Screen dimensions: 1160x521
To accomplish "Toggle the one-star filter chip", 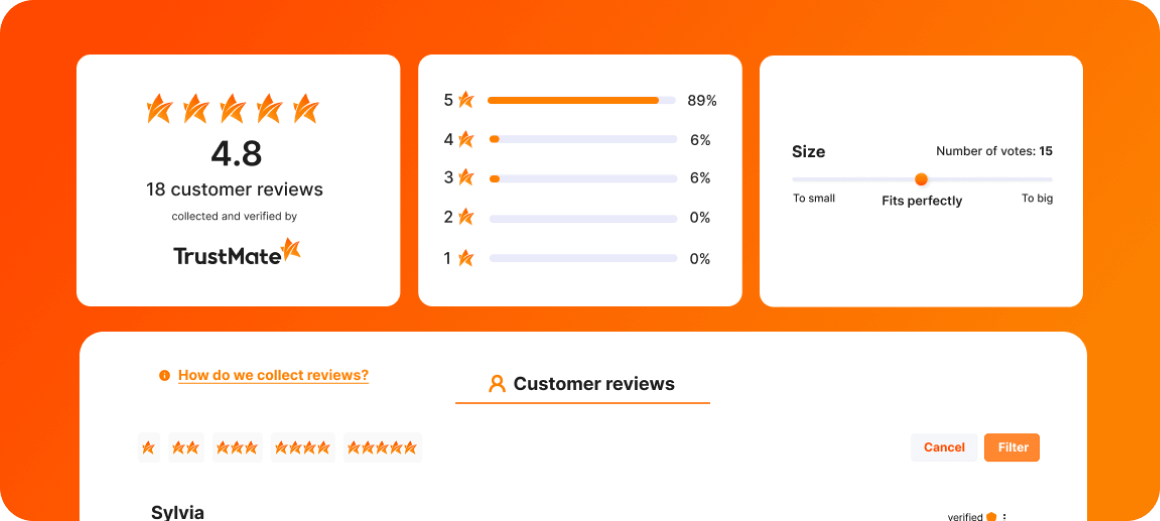I will point(149,448).
